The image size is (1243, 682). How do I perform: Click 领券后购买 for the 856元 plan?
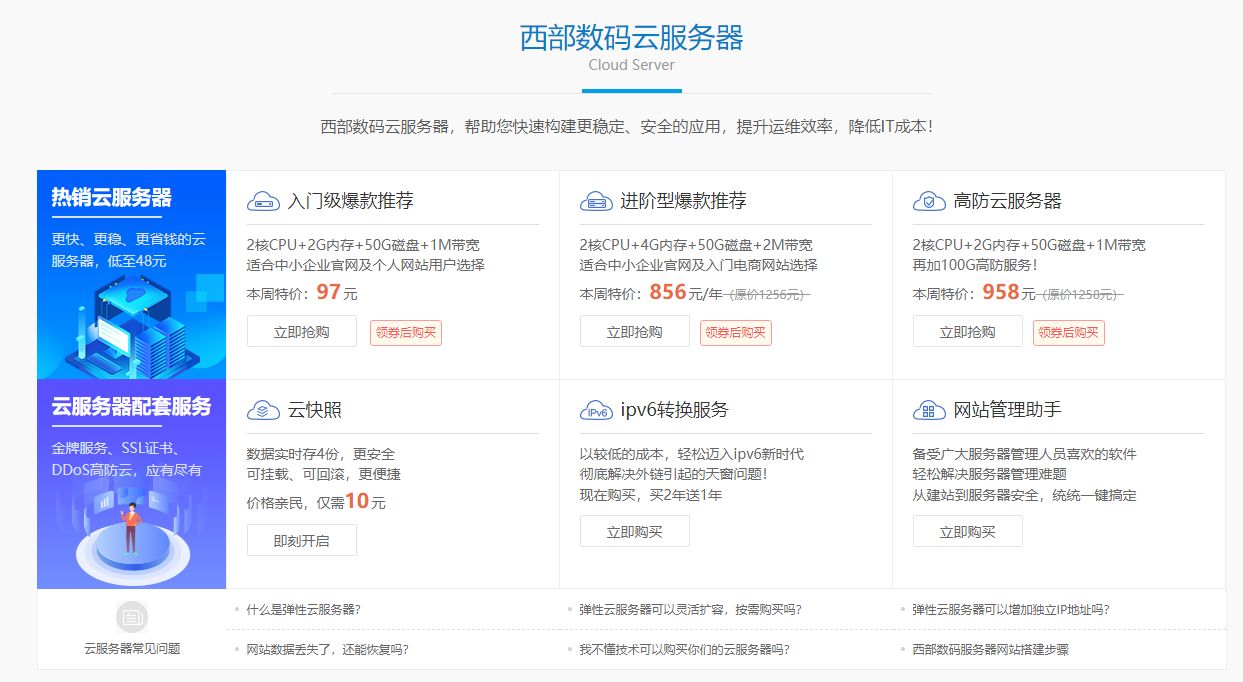[736, 333]
